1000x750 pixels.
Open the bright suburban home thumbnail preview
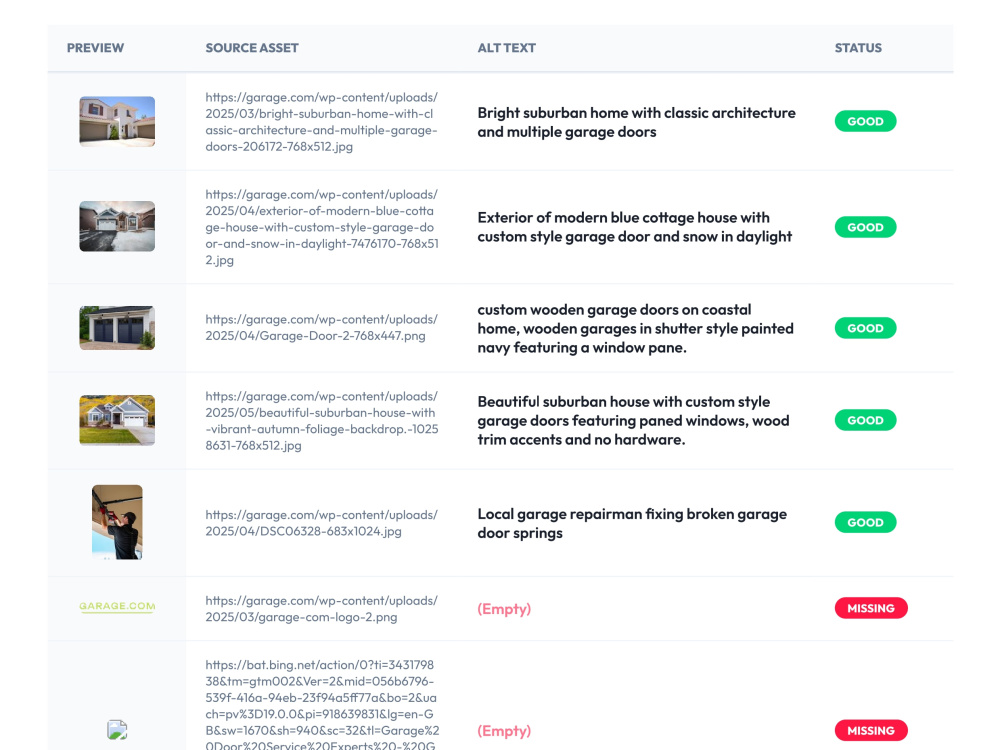(x=117, y=121)
